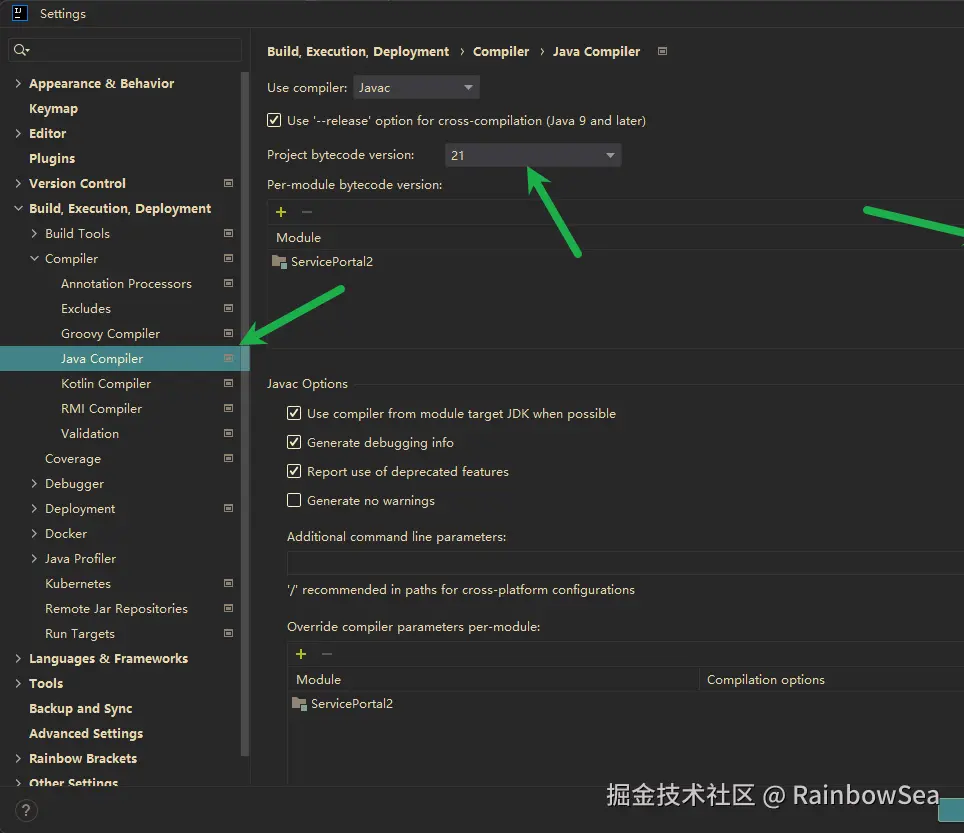Click project-level icon beside Compiler row
This screenshot has width=964, height=833.
tap(228, 258)
